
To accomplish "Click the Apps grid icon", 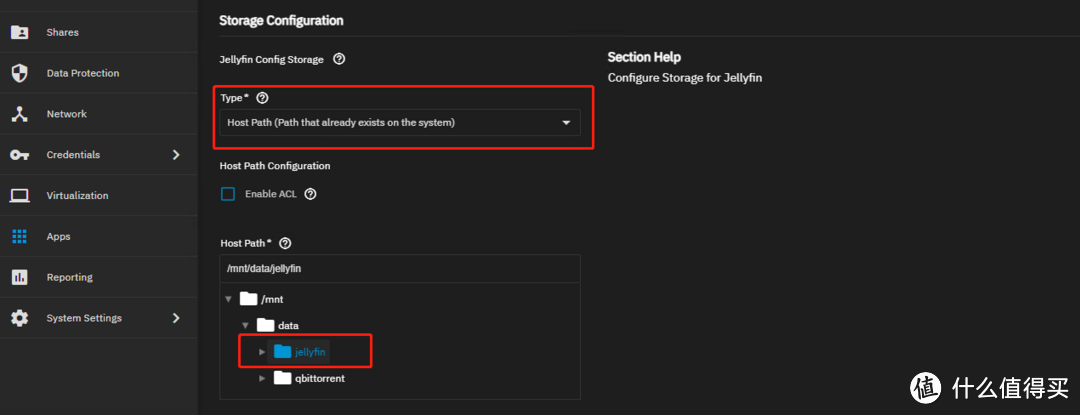I will [x=19, y=237].
